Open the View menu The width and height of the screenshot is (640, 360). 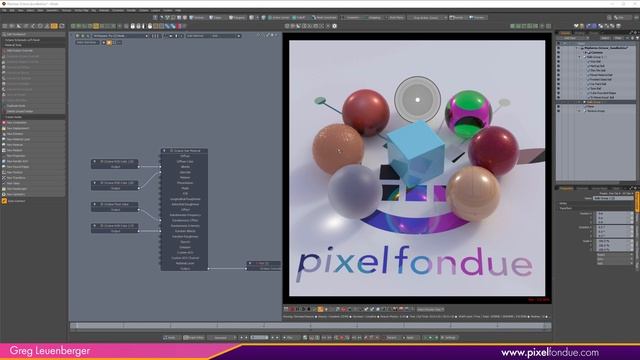click(21, 10)
